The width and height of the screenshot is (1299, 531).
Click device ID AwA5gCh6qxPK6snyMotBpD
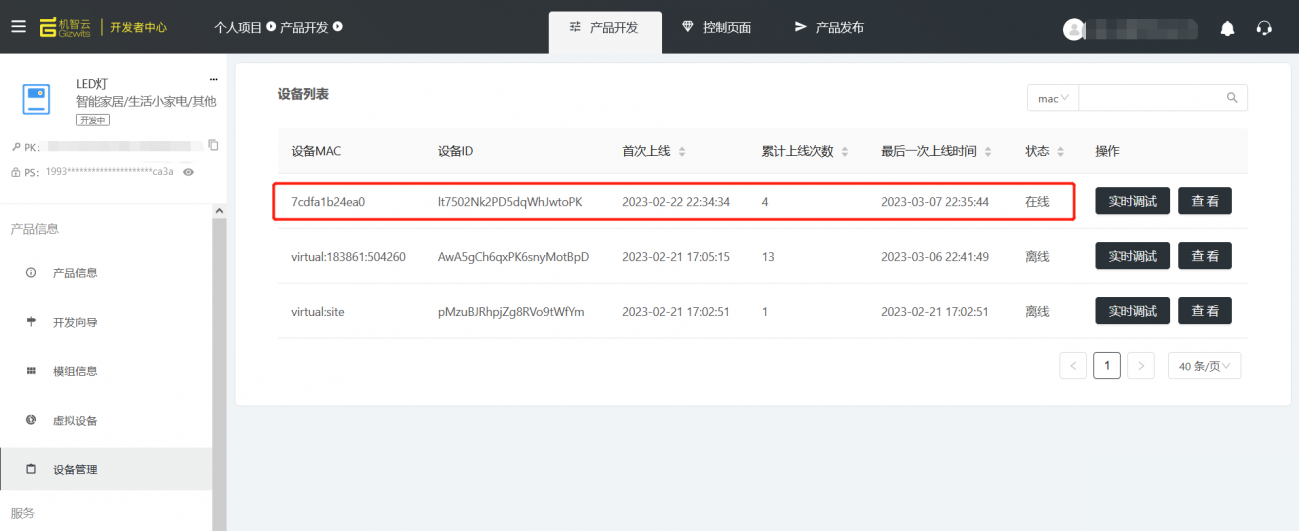[513, 256]
